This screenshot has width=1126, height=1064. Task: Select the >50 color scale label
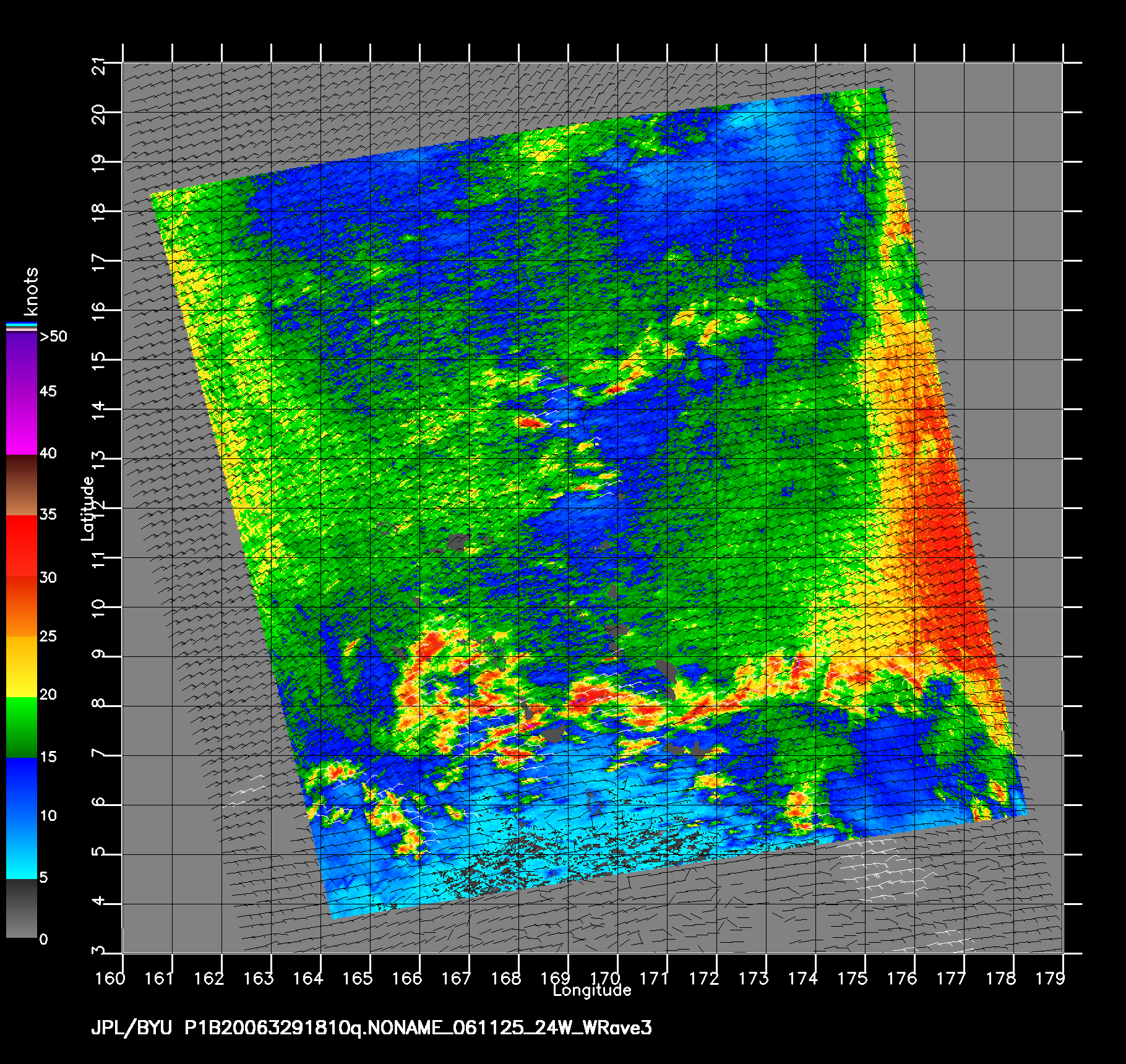[x=53, y=337]
